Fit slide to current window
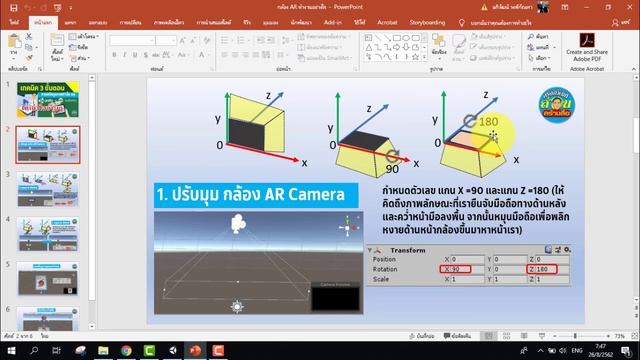The image size is (640, 360). pyautogui.click(x=634, y=336)
